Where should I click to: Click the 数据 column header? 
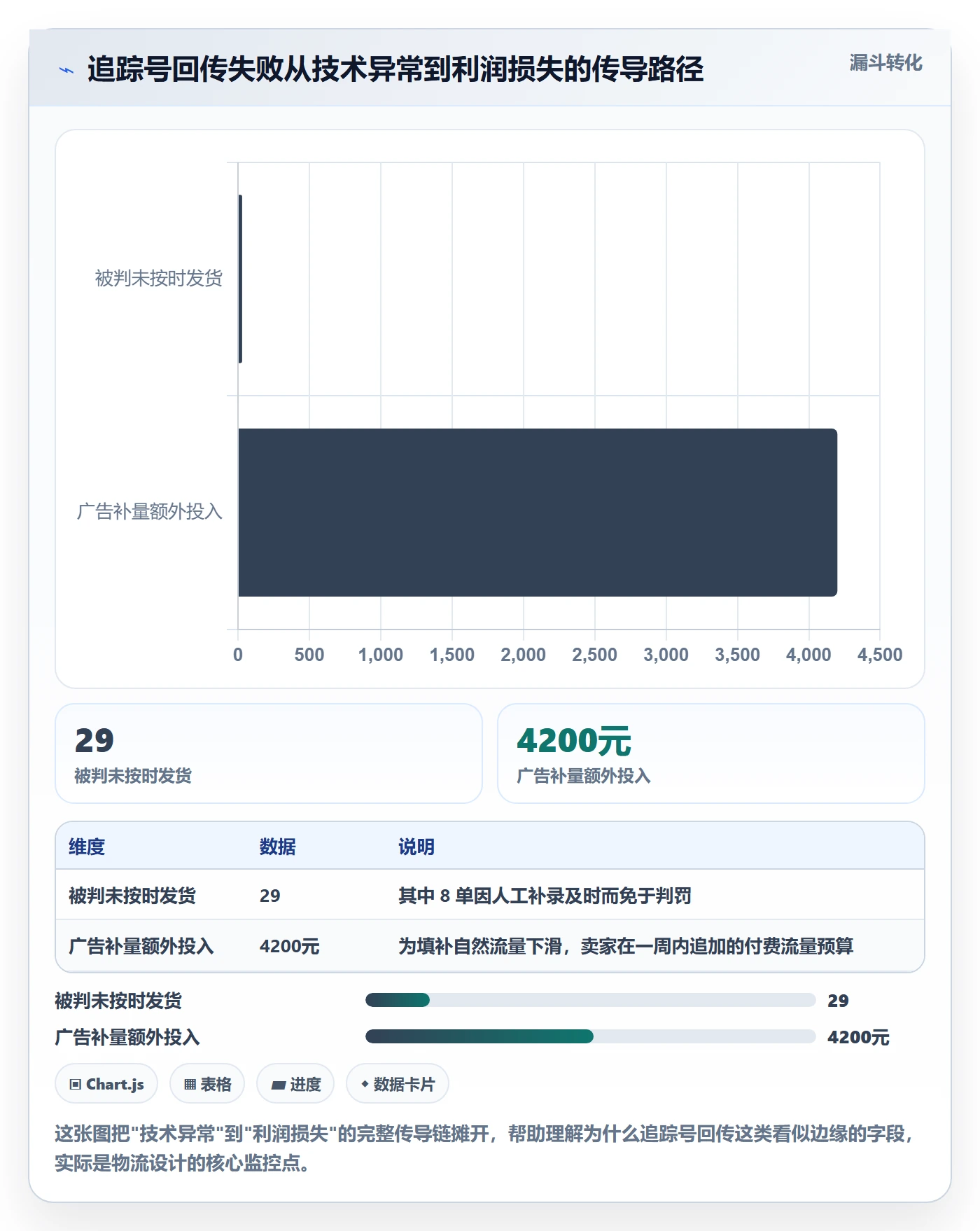(x=278, y=847)
